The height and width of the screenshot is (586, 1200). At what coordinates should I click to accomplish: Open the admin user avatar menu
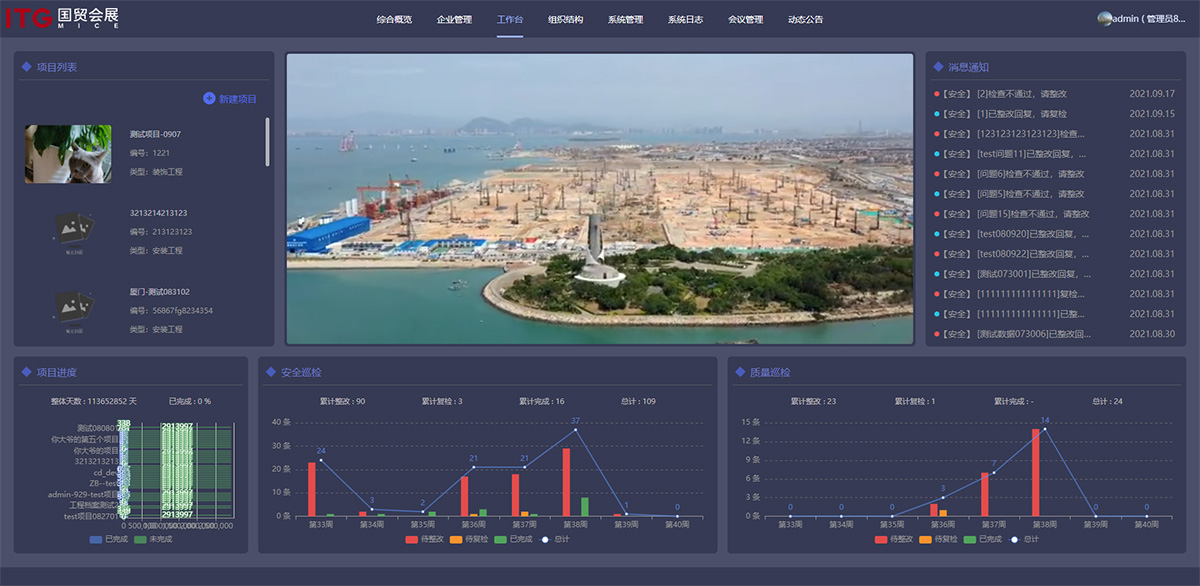1105,19
